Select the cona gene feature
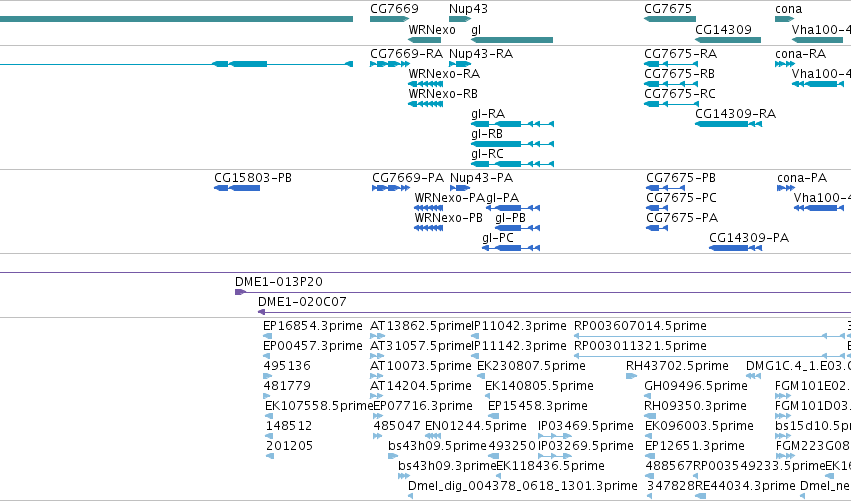 click(x=785, y=19)
